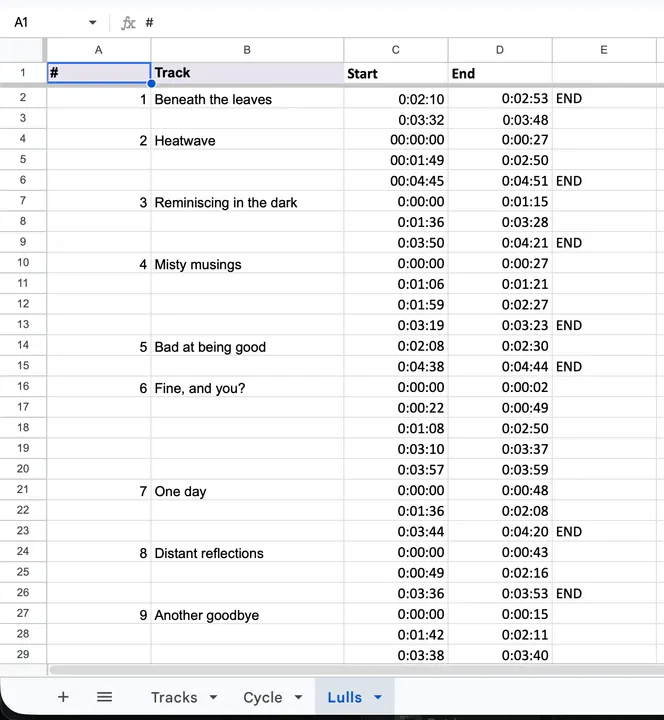Select END marker in row 2
The image size is (664, 720).
pyautogui.click(x=604, y=99)
